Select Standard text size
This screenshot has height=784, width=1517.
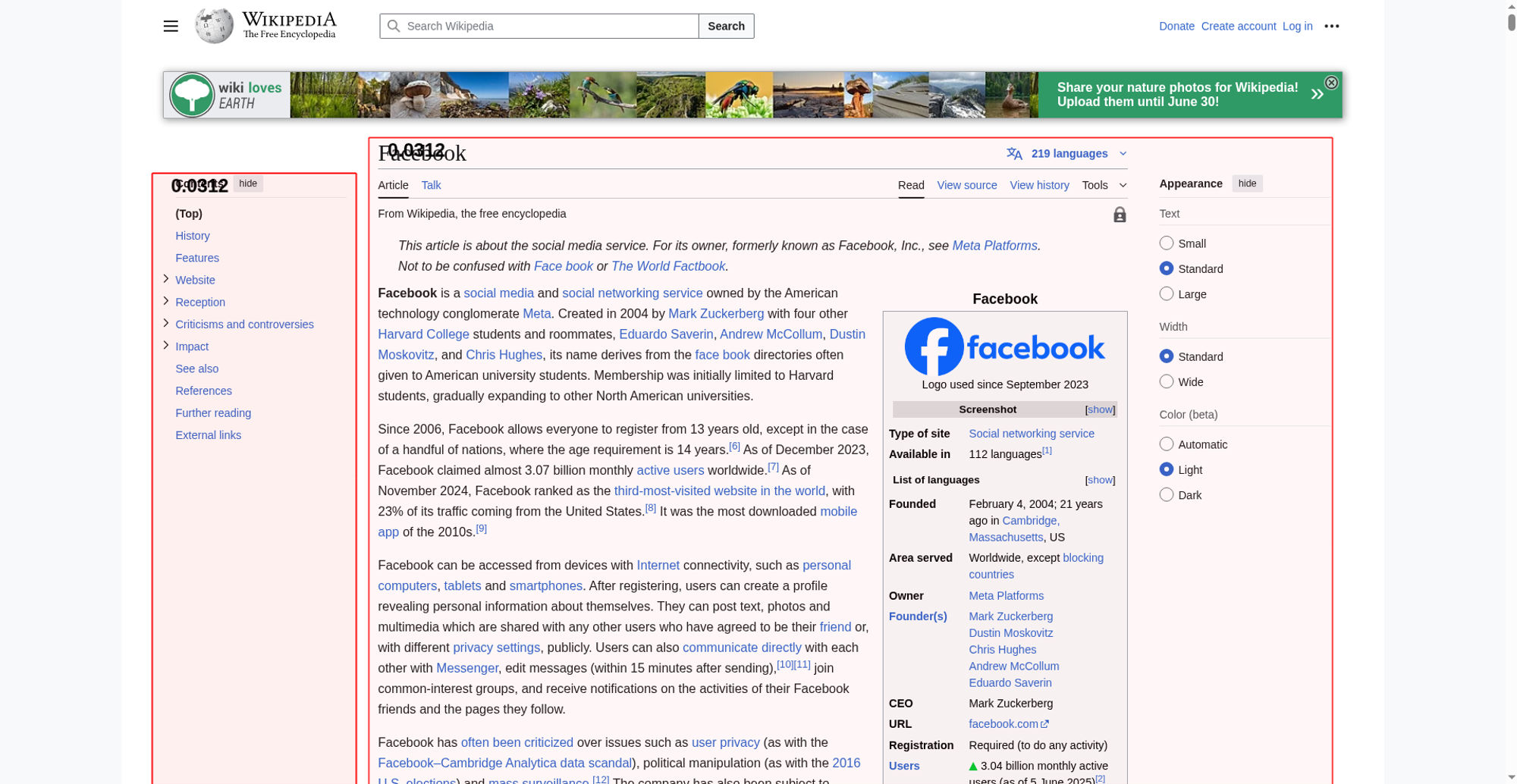click(1167, 268)
